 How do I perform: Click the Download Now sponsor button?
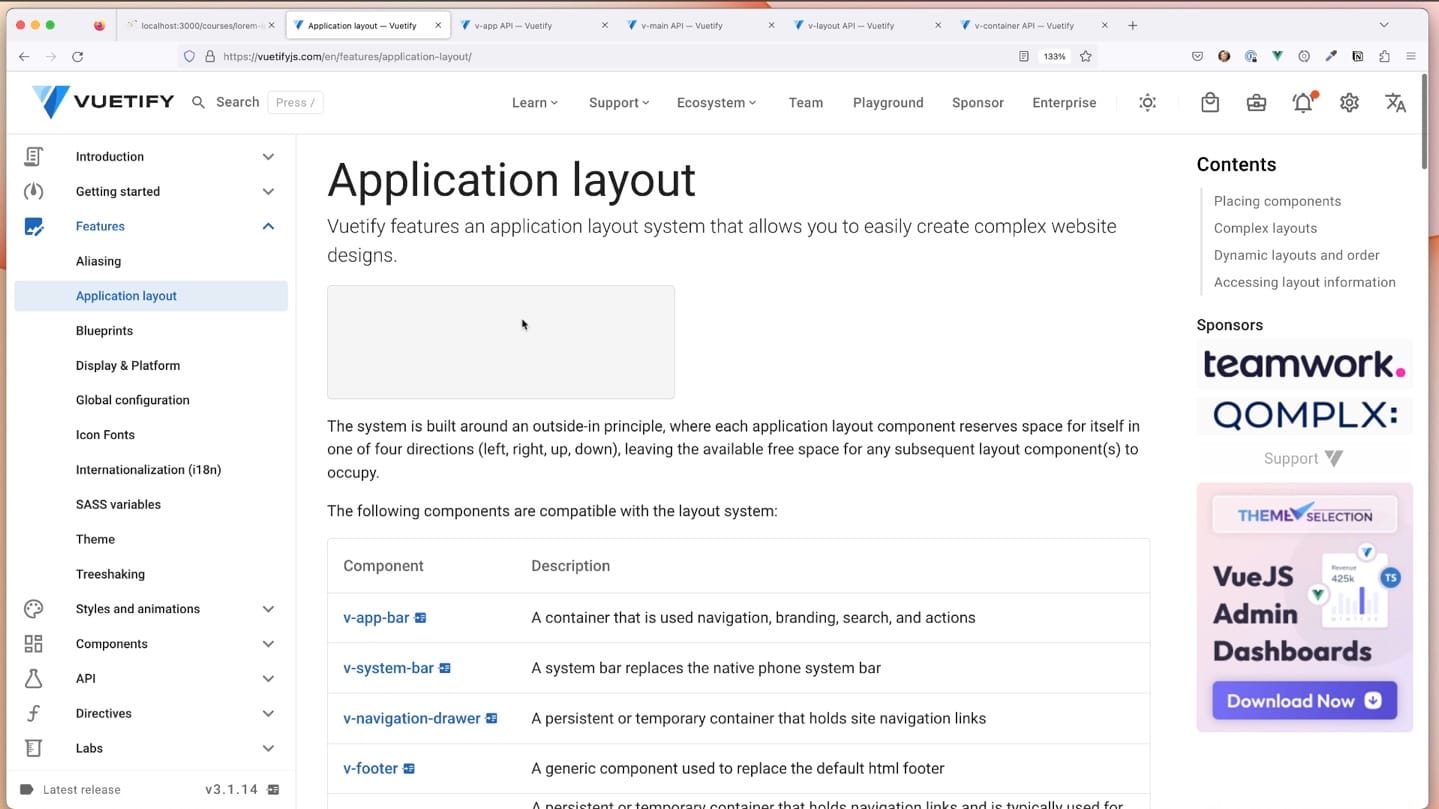(x=1303, y=700)
